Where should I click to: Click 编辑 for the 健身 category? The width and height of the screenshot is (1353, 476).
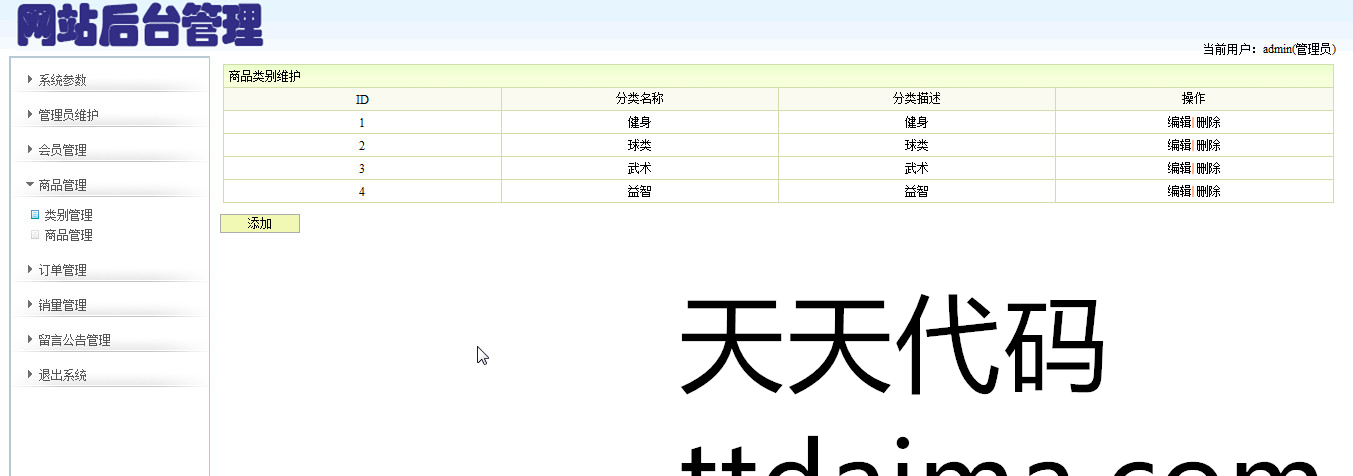point(1179,122)
